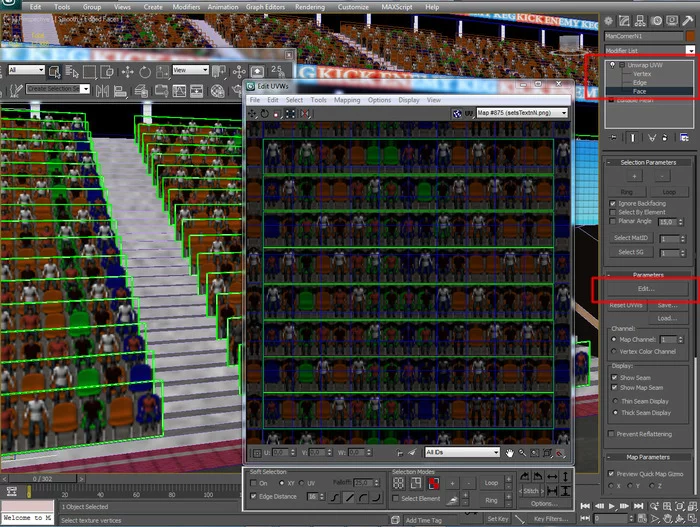Select Freeform Mode in Edit UVWs toolbar
Screen dimensions: 700x527
pos(290,114)
